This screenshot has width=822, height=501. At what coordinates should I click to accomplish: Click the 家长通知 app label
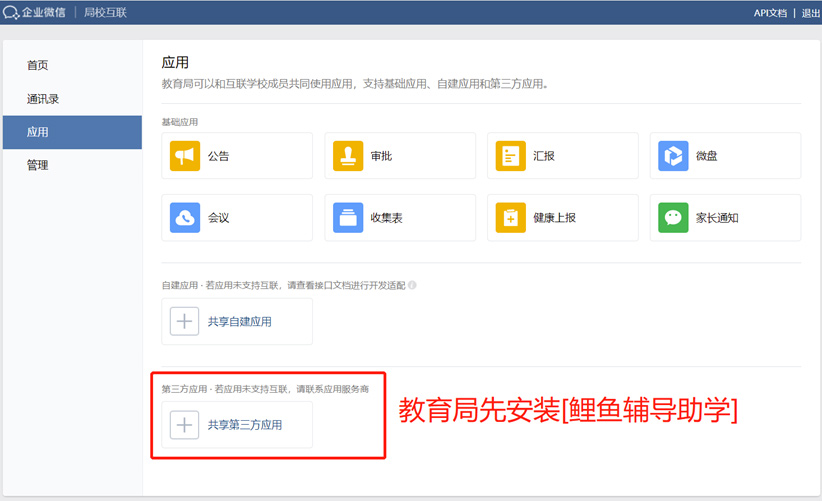(717, 218)
